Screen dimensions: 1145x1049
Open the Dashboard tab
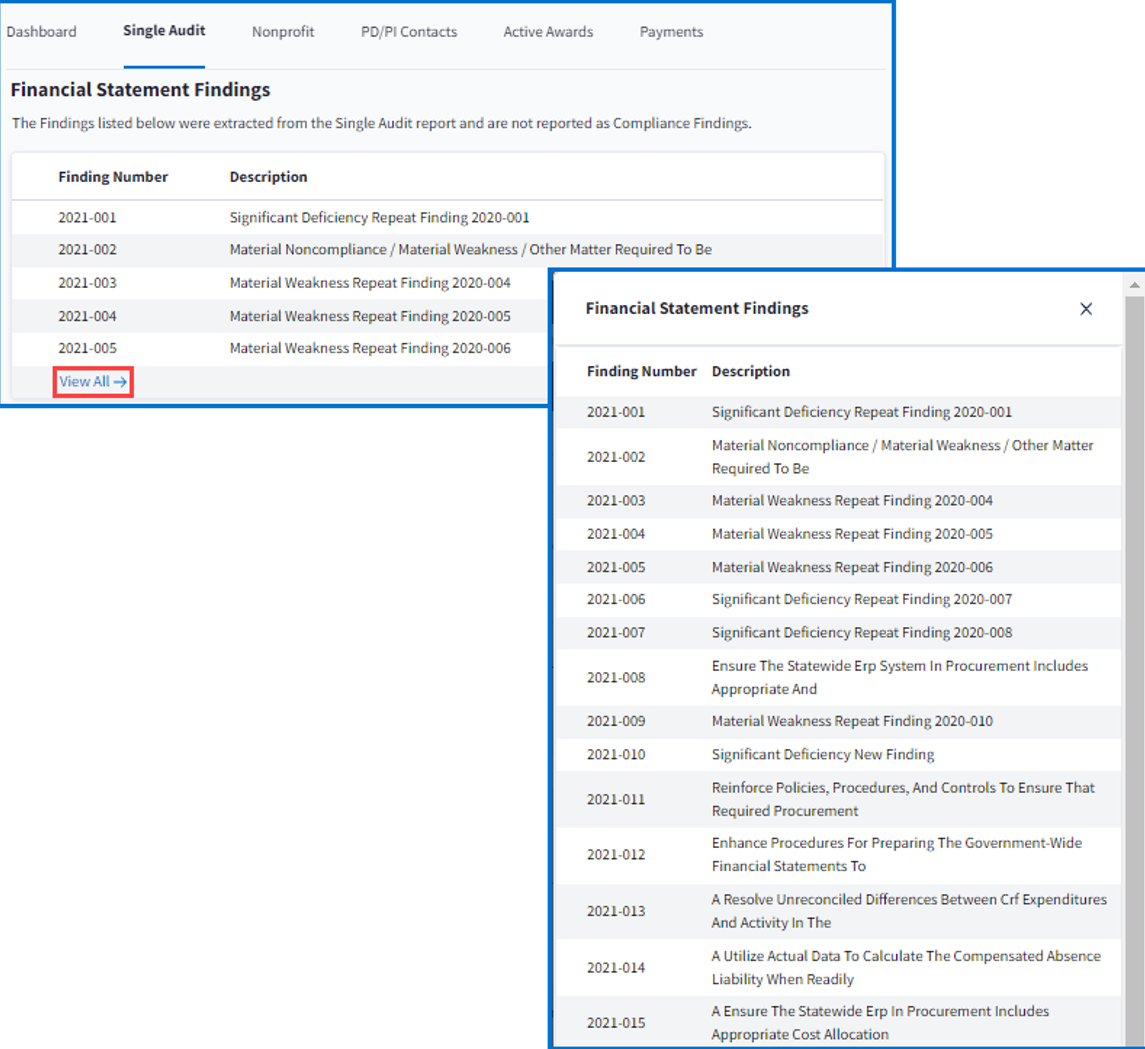pyautogui.click(x=41, y=32)
